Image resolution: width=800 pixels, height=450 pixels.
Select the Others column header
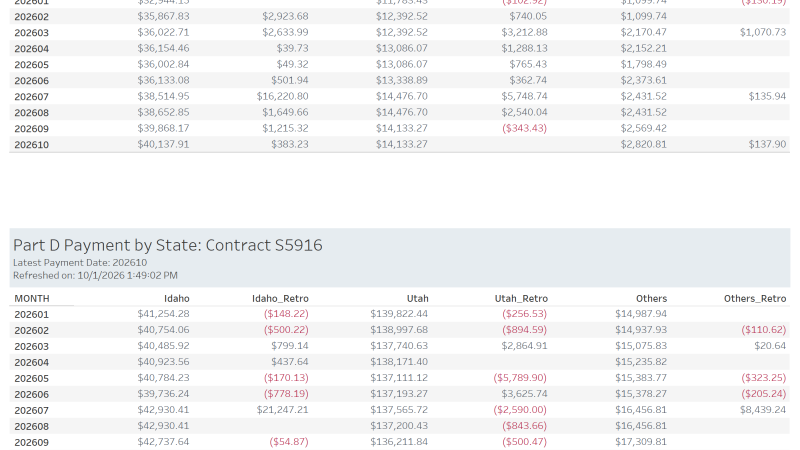(x=651, y=298)
